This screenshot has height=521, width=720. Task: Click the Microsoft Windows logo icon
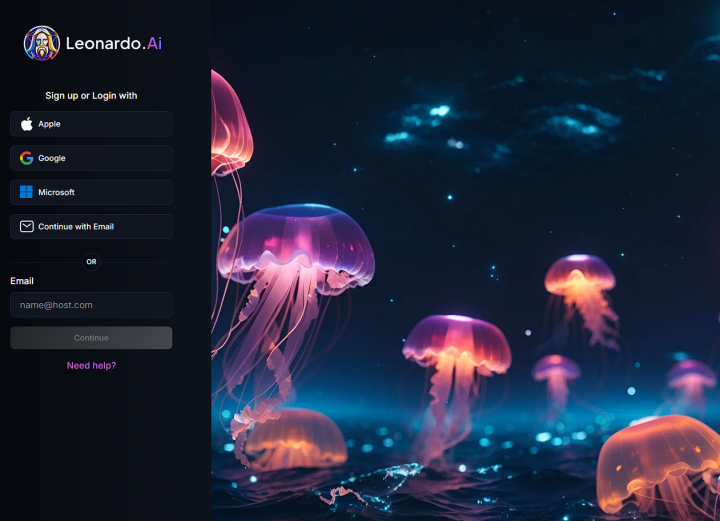coord(27,192)
